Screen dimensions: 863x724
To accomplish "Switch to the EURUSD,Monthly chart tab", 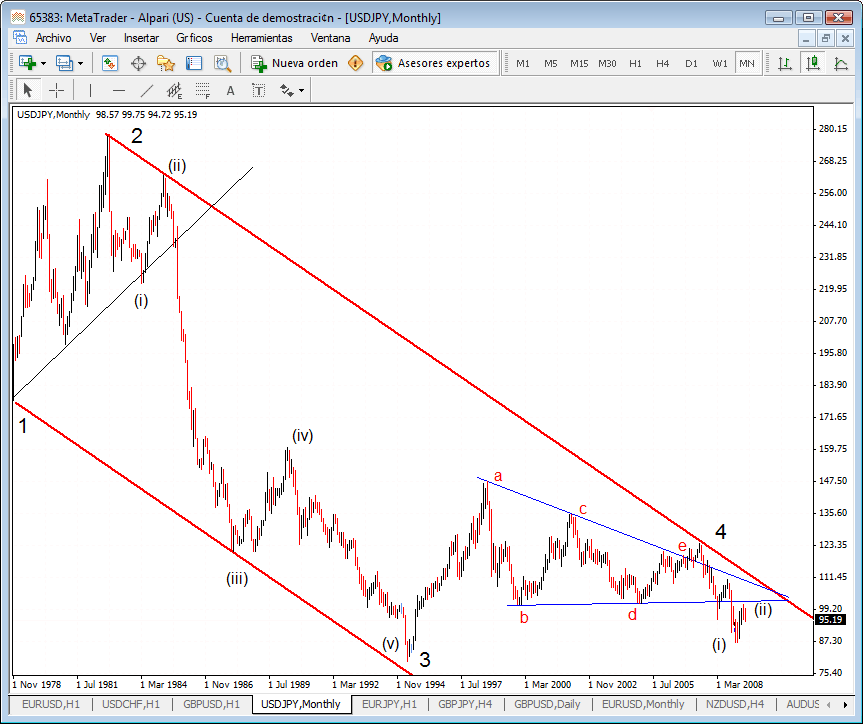I will pos(643,704).
